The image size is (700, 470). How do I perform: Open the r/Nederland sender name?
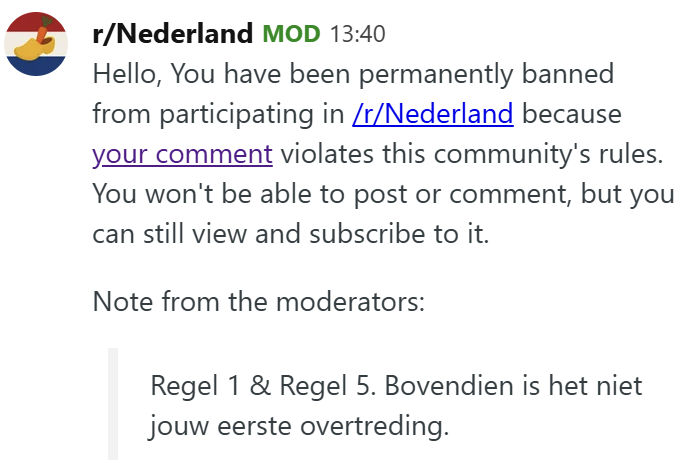[x=171, y=34]
